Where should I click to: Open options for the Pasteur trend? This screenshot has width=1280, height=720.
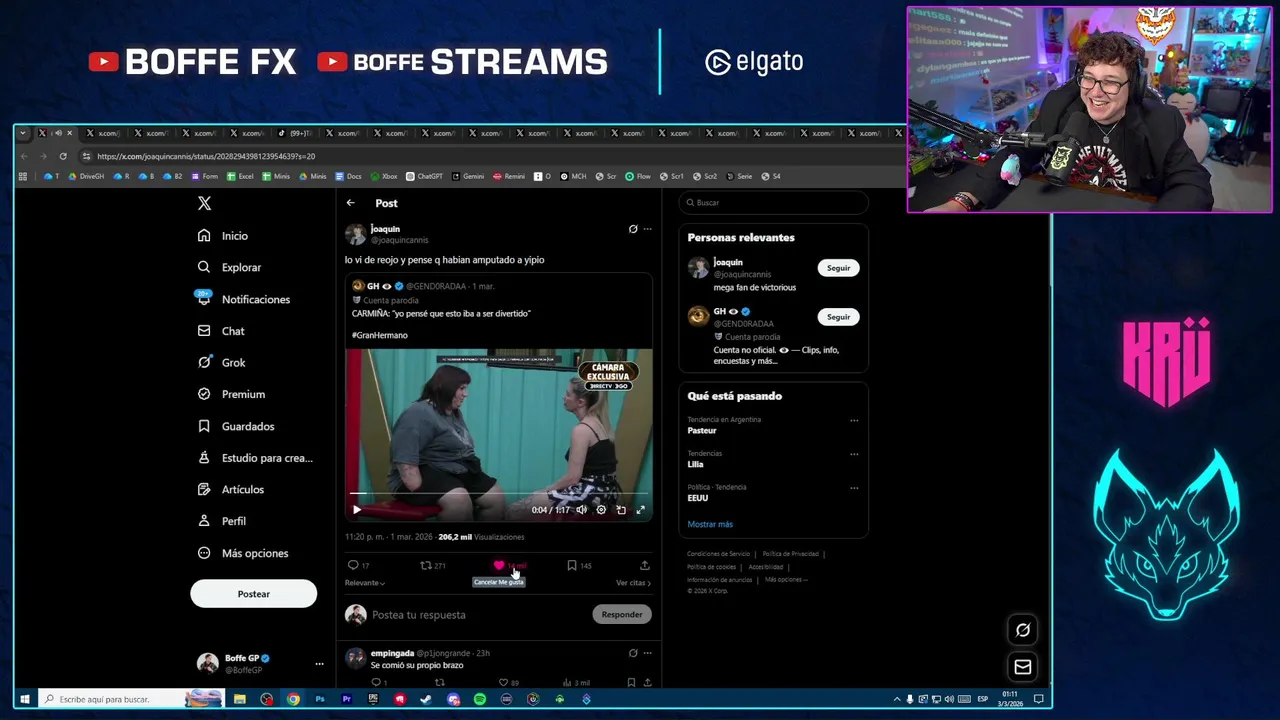[x=854, y=420]
